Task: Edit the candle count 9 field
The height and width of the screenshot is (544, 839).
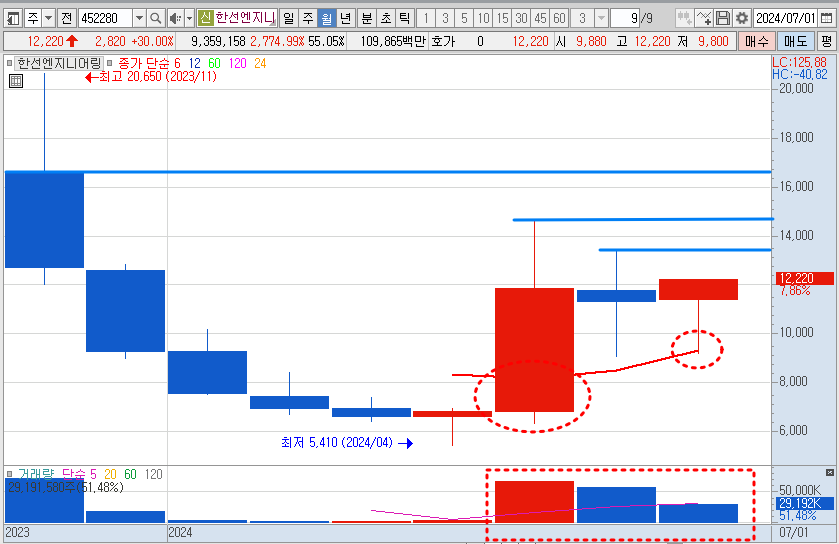Action: click(624, 19)
